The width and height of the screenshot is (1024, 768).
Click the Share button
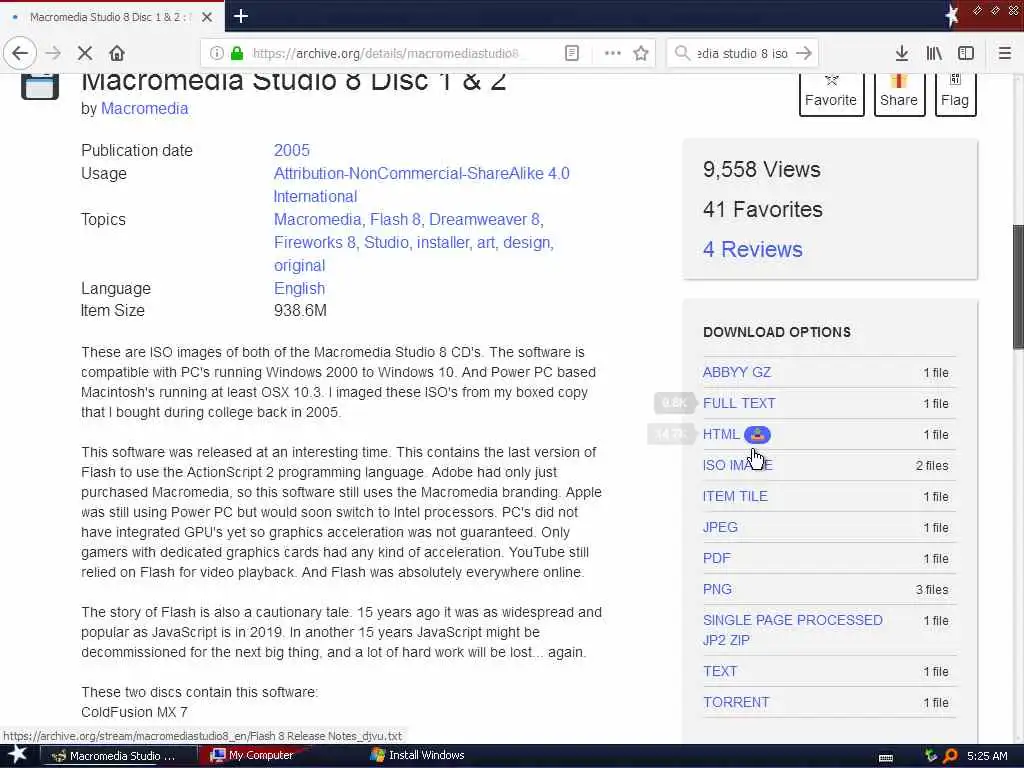click(899, 95)
